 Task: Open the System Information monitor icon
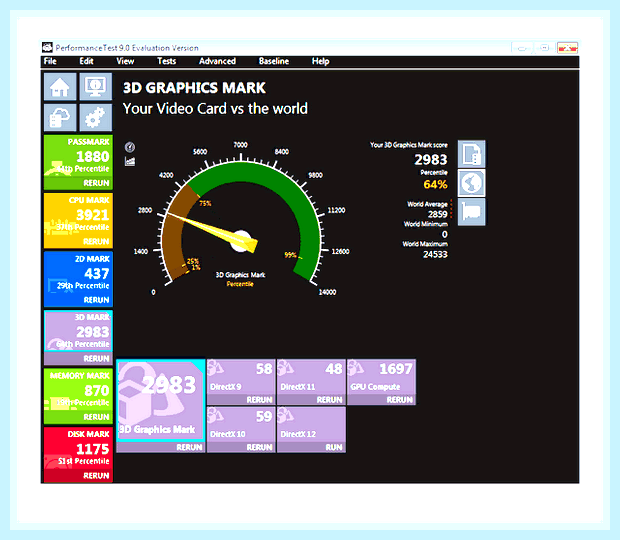[96, 87]
